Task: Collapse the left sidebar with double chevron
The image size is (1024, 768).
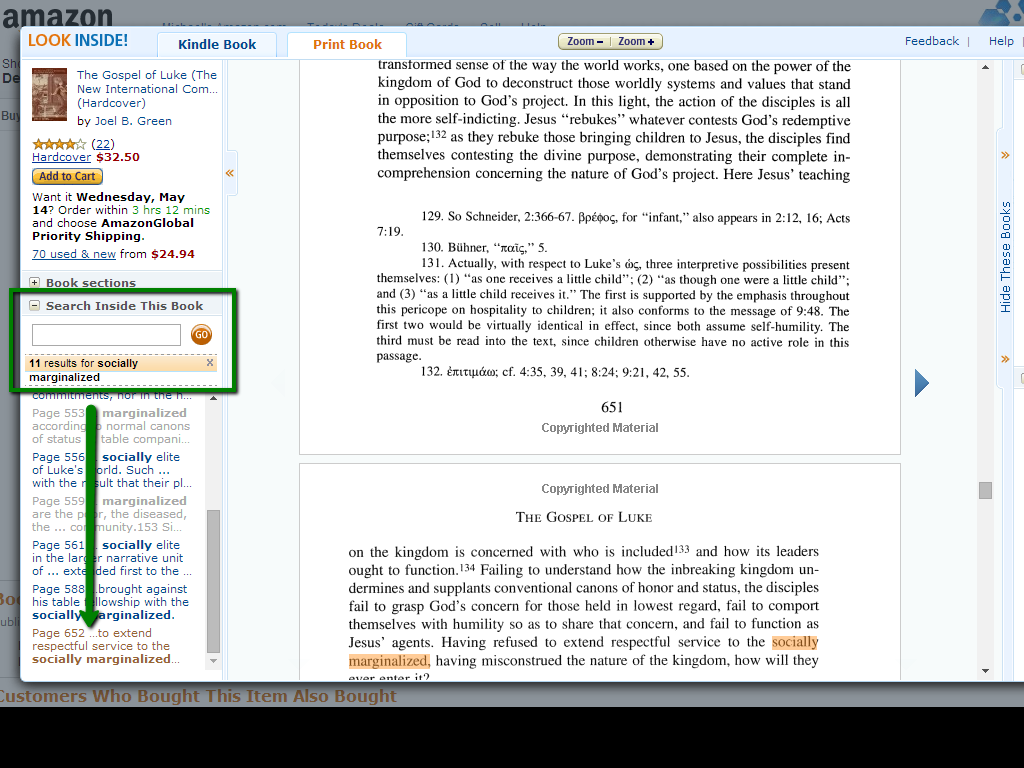Action: (x=230, y=173)
